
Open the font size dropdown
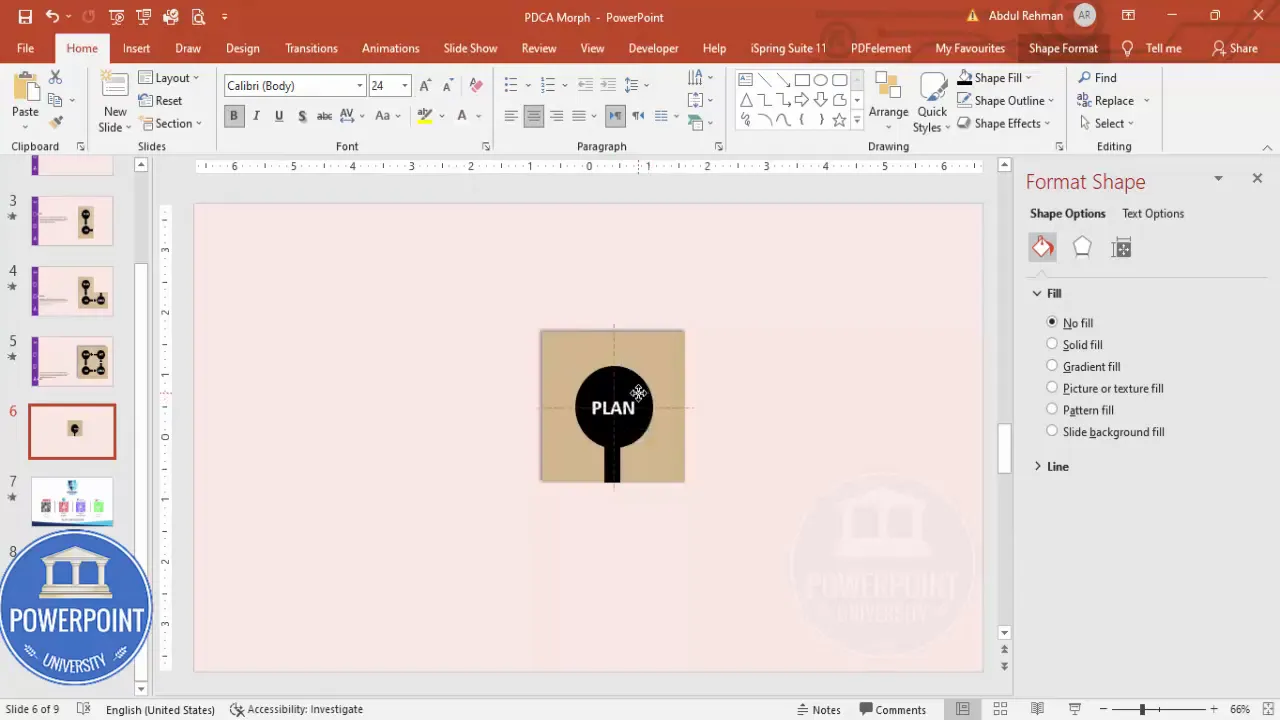click(x=405, y=86)
